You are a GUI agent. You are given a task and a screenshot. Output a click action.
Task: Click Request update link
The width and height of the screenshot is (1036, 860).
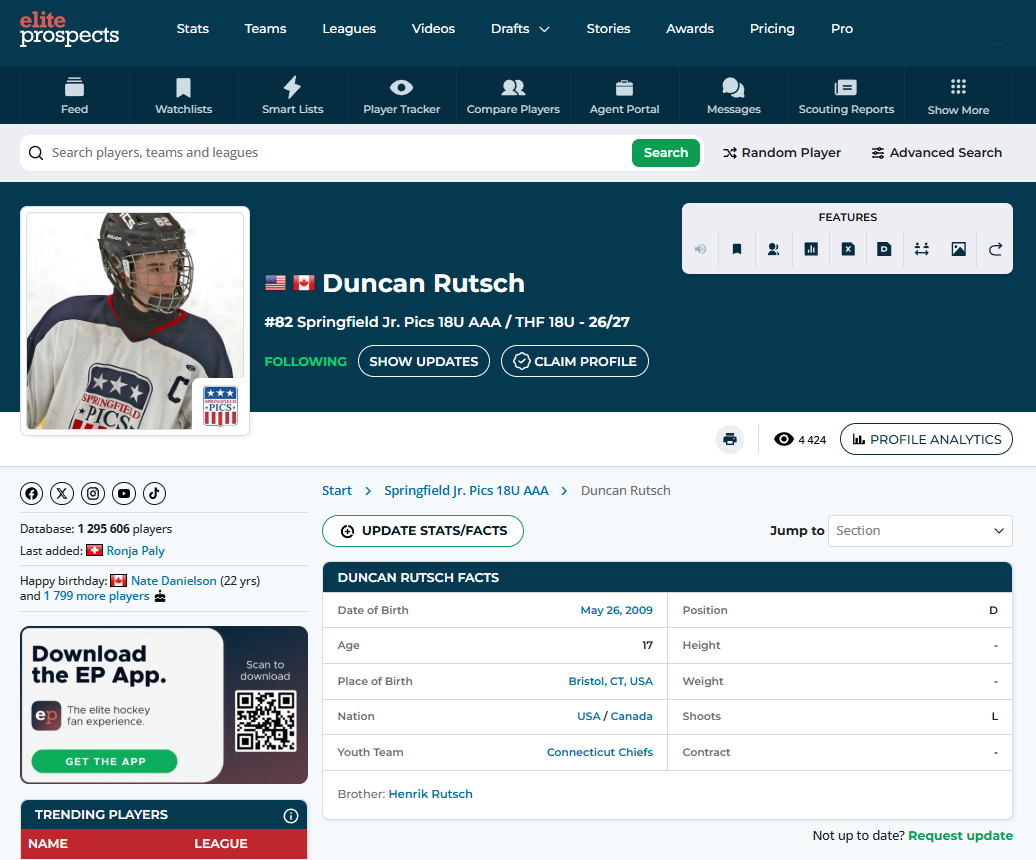(x=961, y=835)
